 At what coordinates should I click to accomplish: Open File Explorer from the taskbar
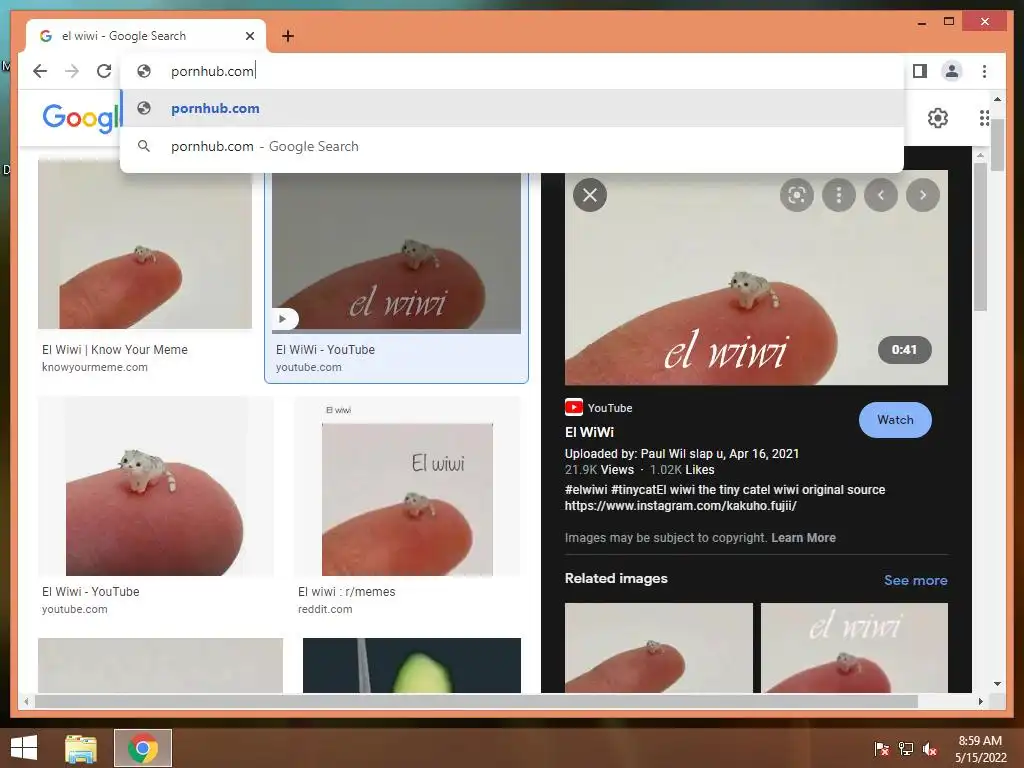pyautogui.click(x=81, y=748)
